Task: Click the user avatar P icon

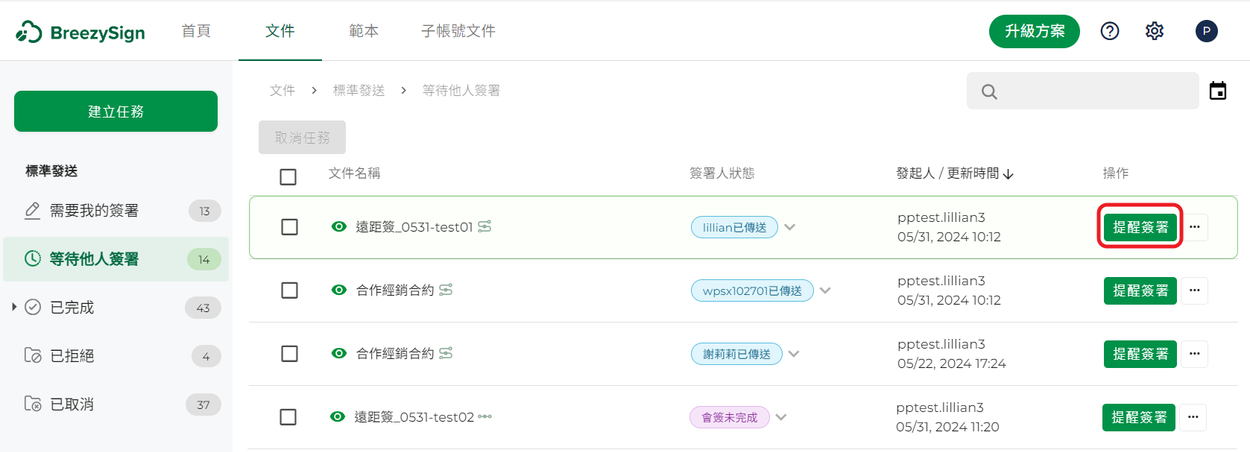Action: click(1206, 31)
